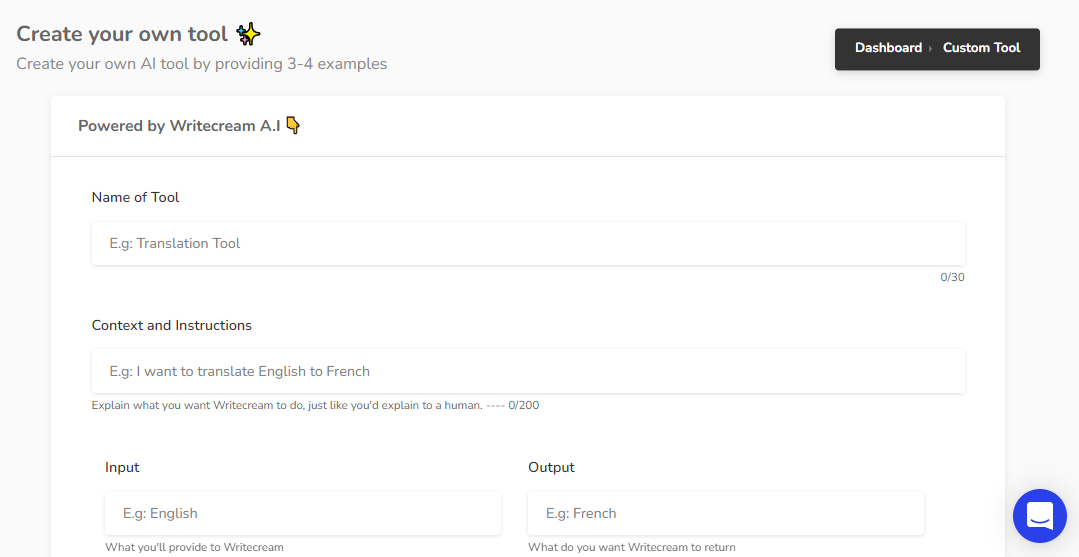Click the Output example field
This screenshot has height=557, width=1079.
[x=725, y=513]
